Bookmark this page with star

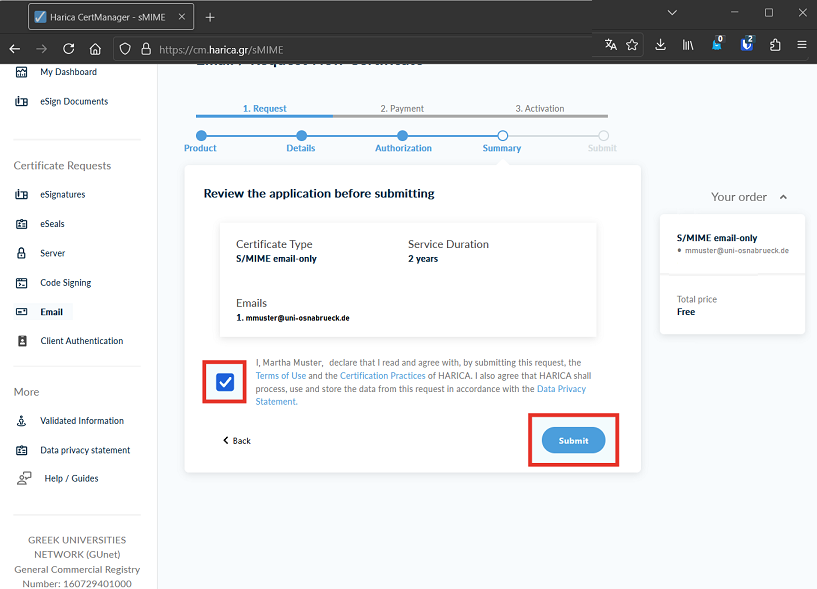pos(632,45)
